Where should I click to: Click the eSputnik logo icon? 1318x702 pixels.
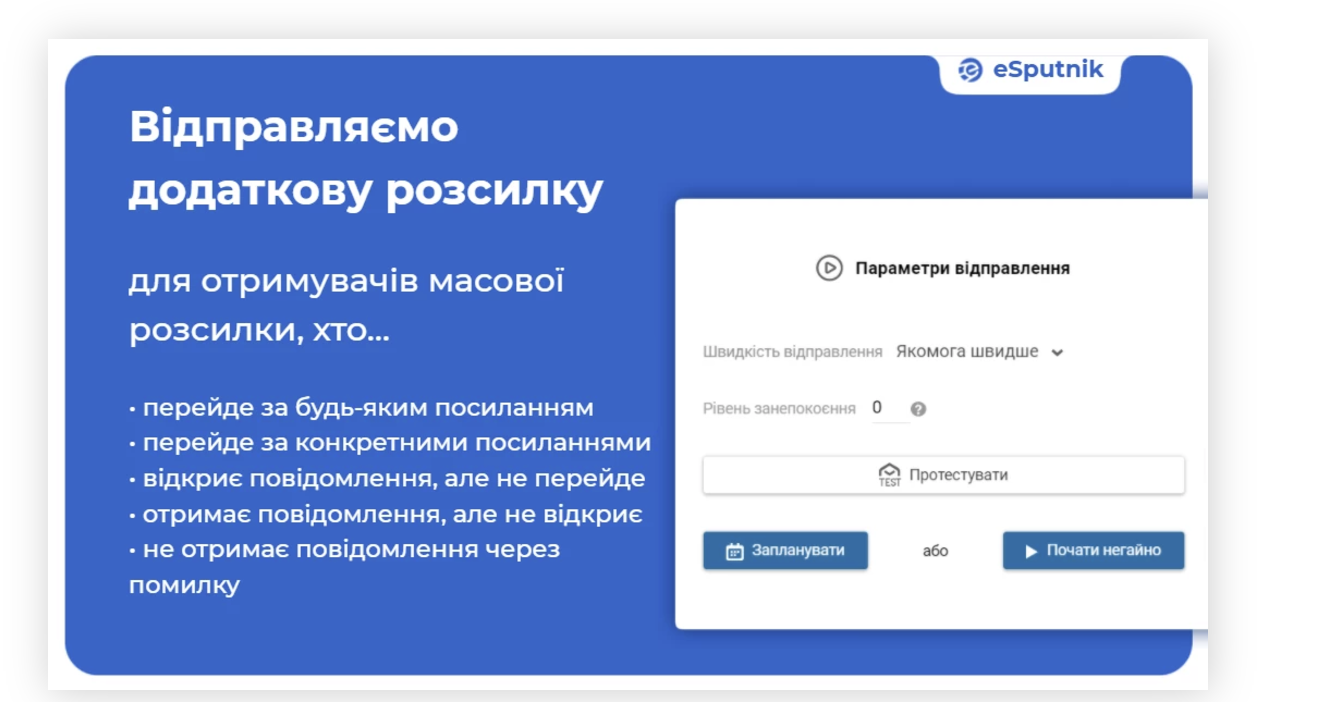pyautogui.click(x=970, y=70)
